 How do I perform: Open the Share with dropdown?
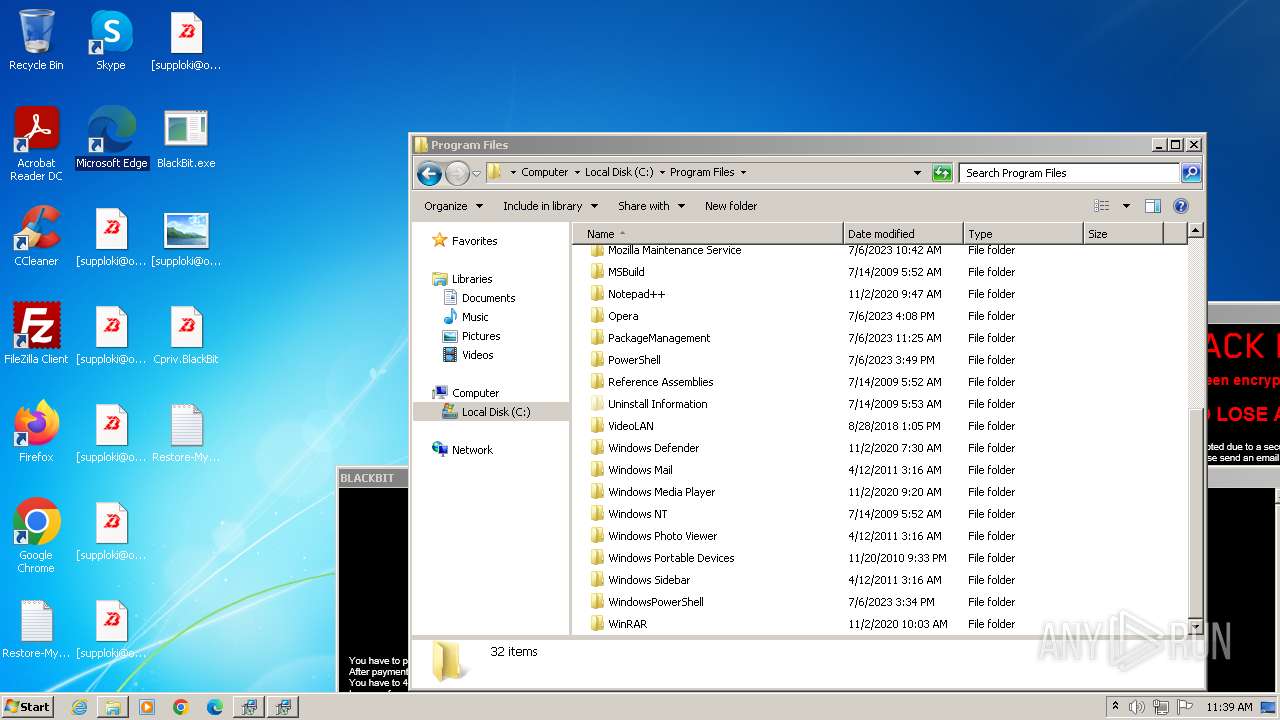[x=651, y=206]
